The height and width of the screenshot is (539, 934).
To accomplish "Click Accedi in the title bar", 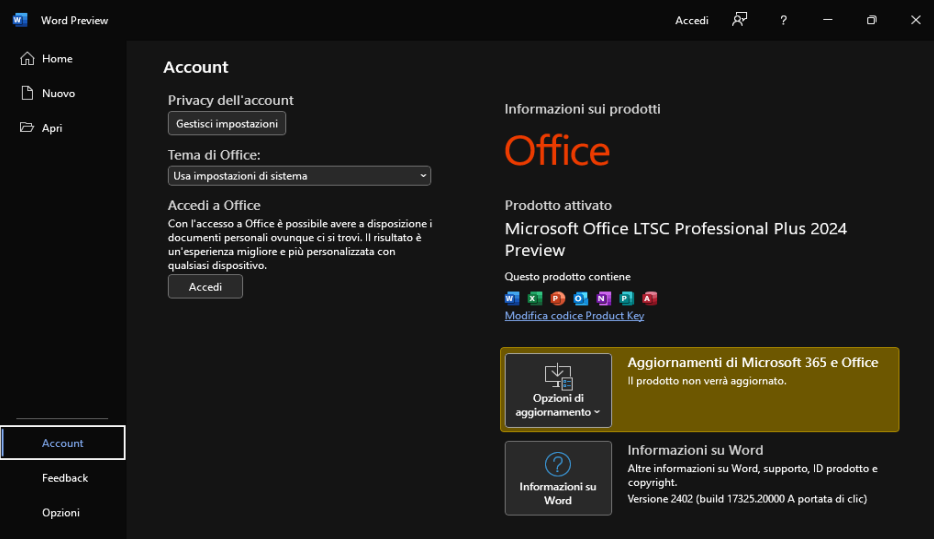I will 692,20.
